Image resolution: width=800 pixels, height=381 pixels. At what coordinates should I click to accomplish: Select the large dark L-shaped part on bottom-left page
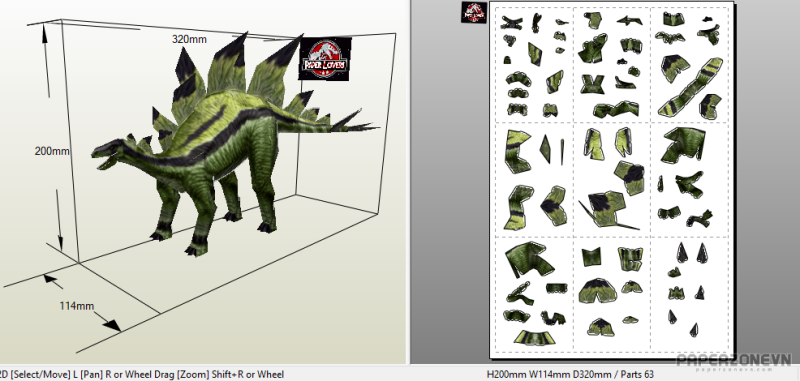coord(529,259)
